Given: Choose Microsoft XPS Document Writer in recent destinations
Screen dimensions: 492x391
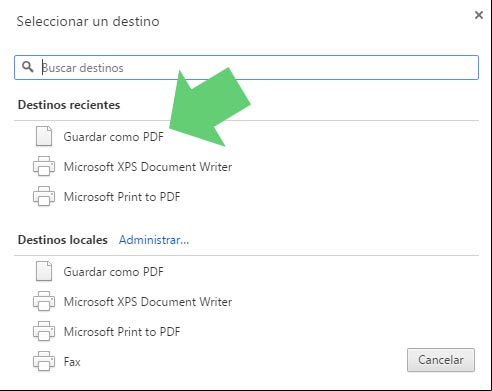Looking at the screenshot, I should click(x=148, y=167).
